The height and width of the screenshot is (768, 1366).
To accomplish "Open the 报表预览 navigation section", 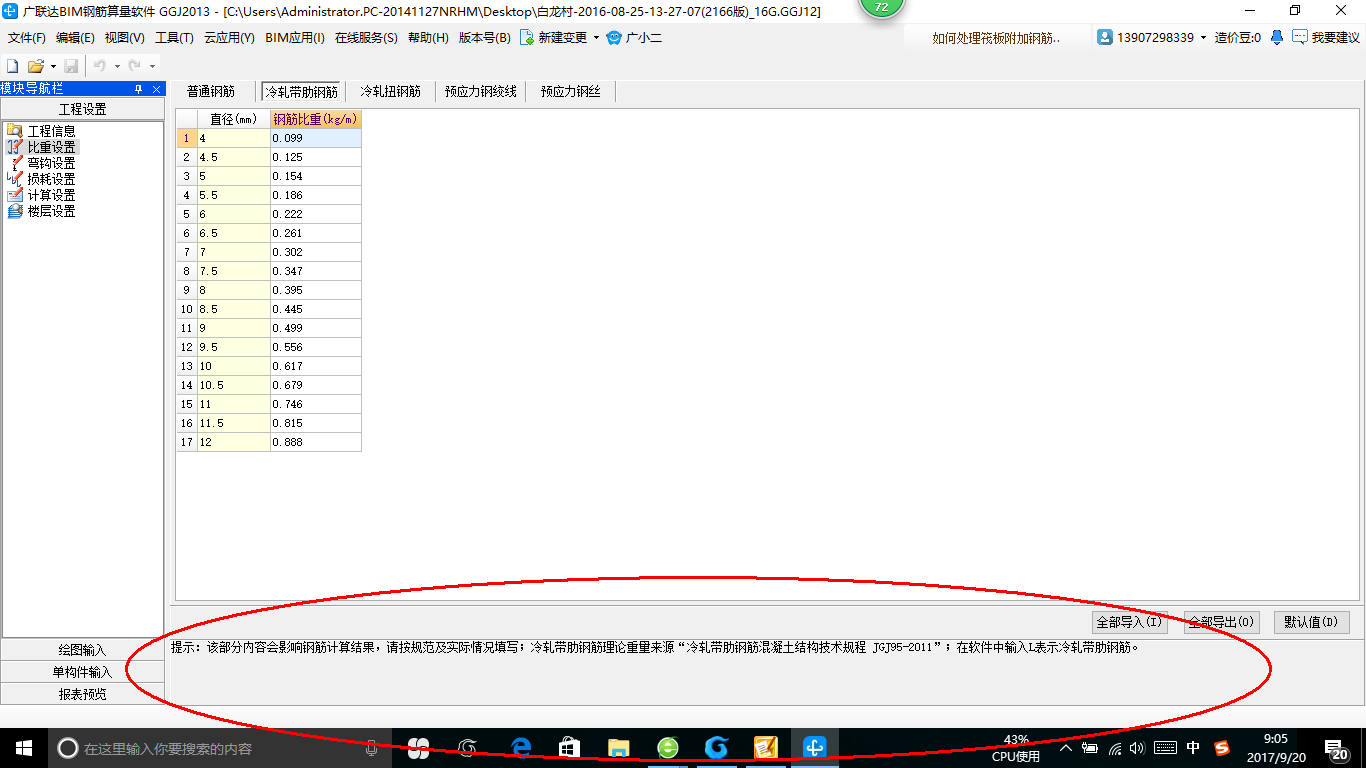I will 82,694.
